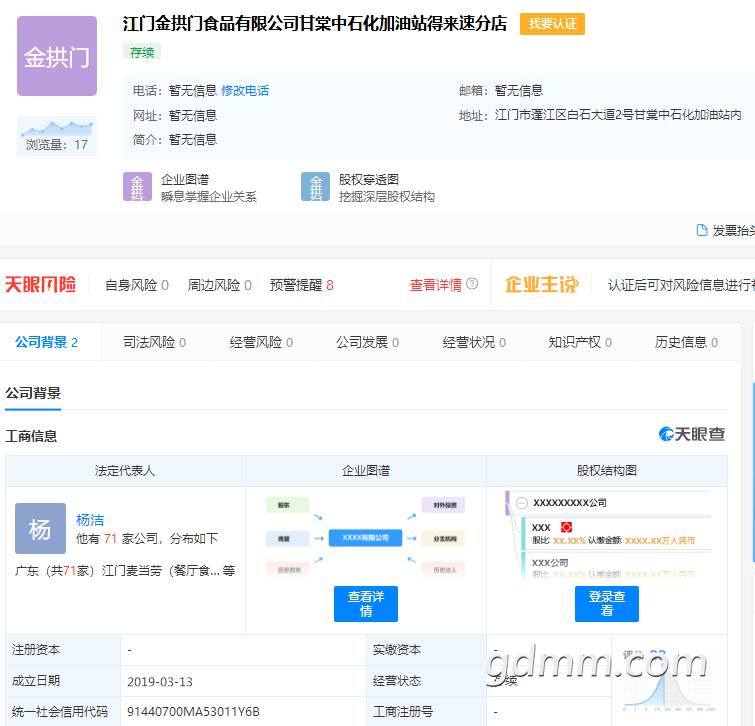Click the 我要认证 orange button
Screen dimensions: 755x726
pos(552,24)
